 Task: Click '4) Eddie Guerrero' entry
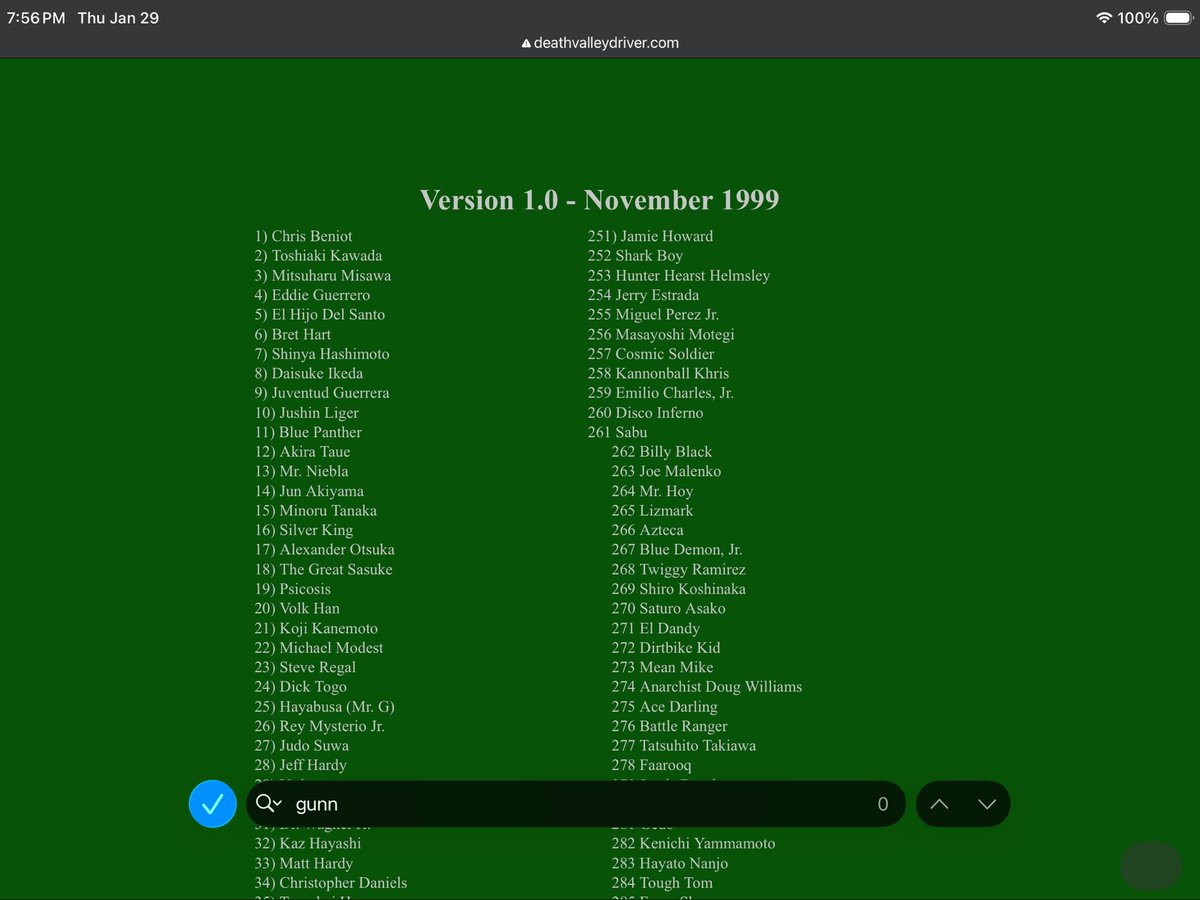(x=312, y=295)
